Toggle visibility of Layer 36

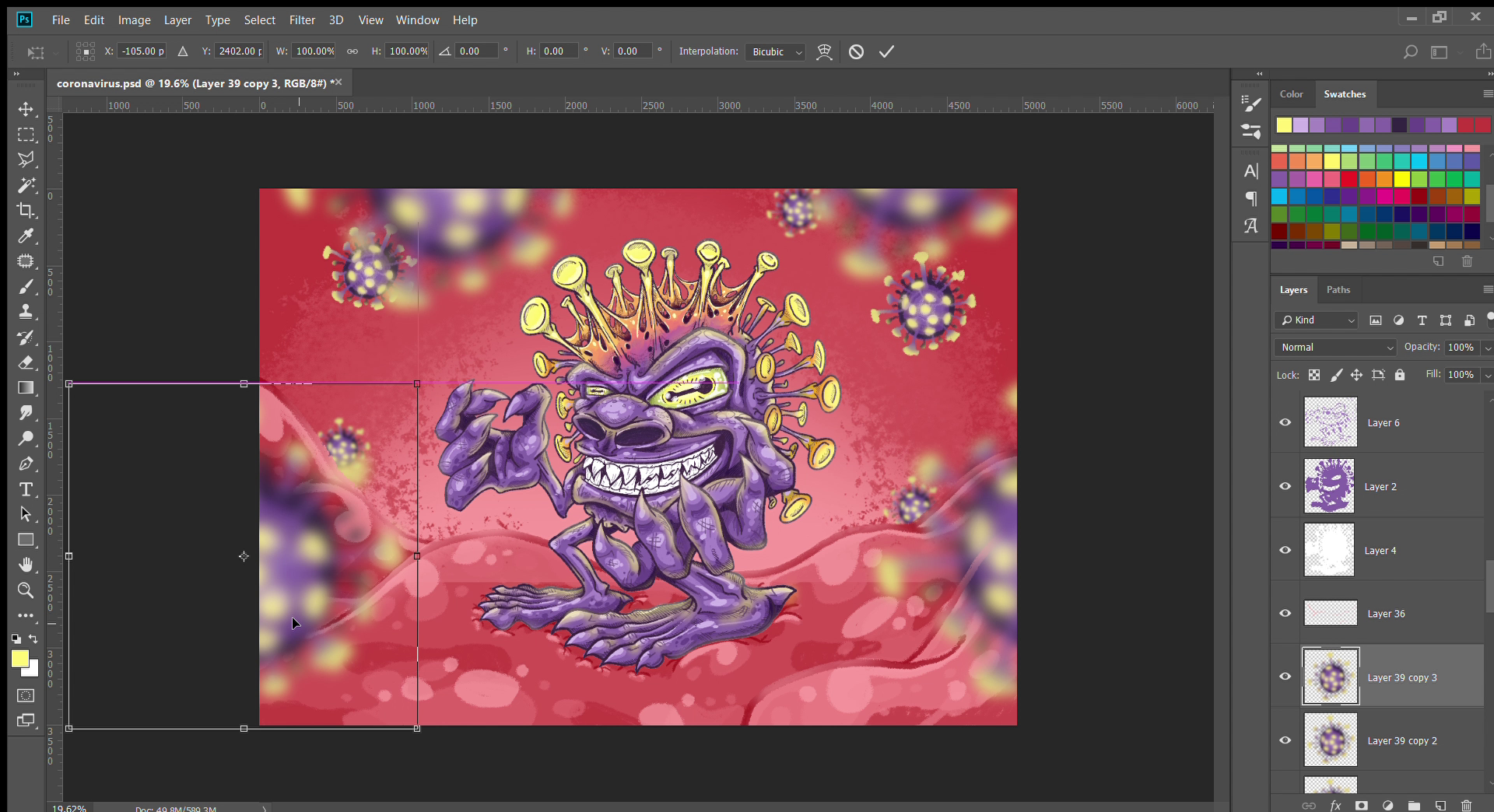pyautogui.click(x=1285, y=613)
